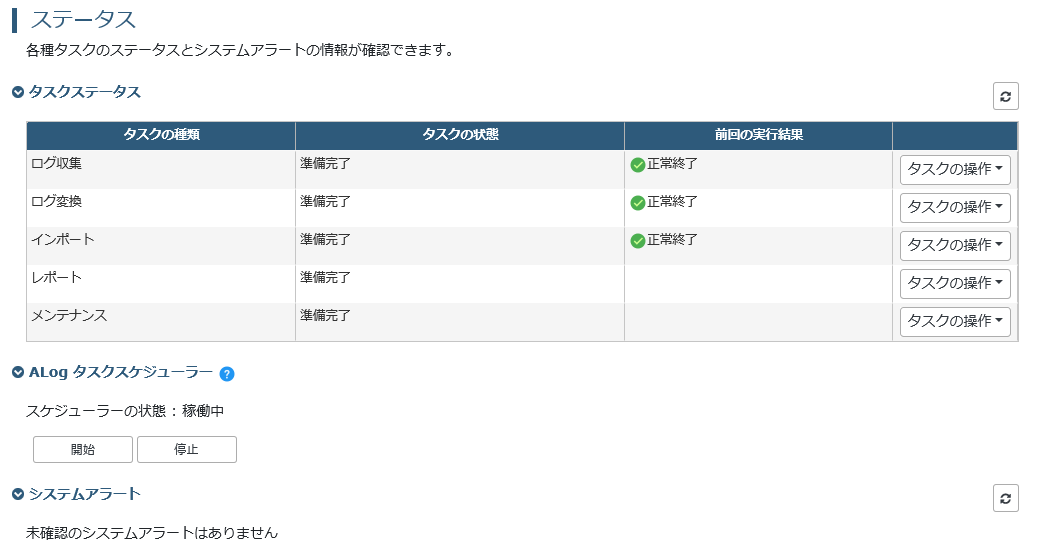Refresh the task status table
The height and width of the screenshot is (554, 1037).
coord(1005,96)
